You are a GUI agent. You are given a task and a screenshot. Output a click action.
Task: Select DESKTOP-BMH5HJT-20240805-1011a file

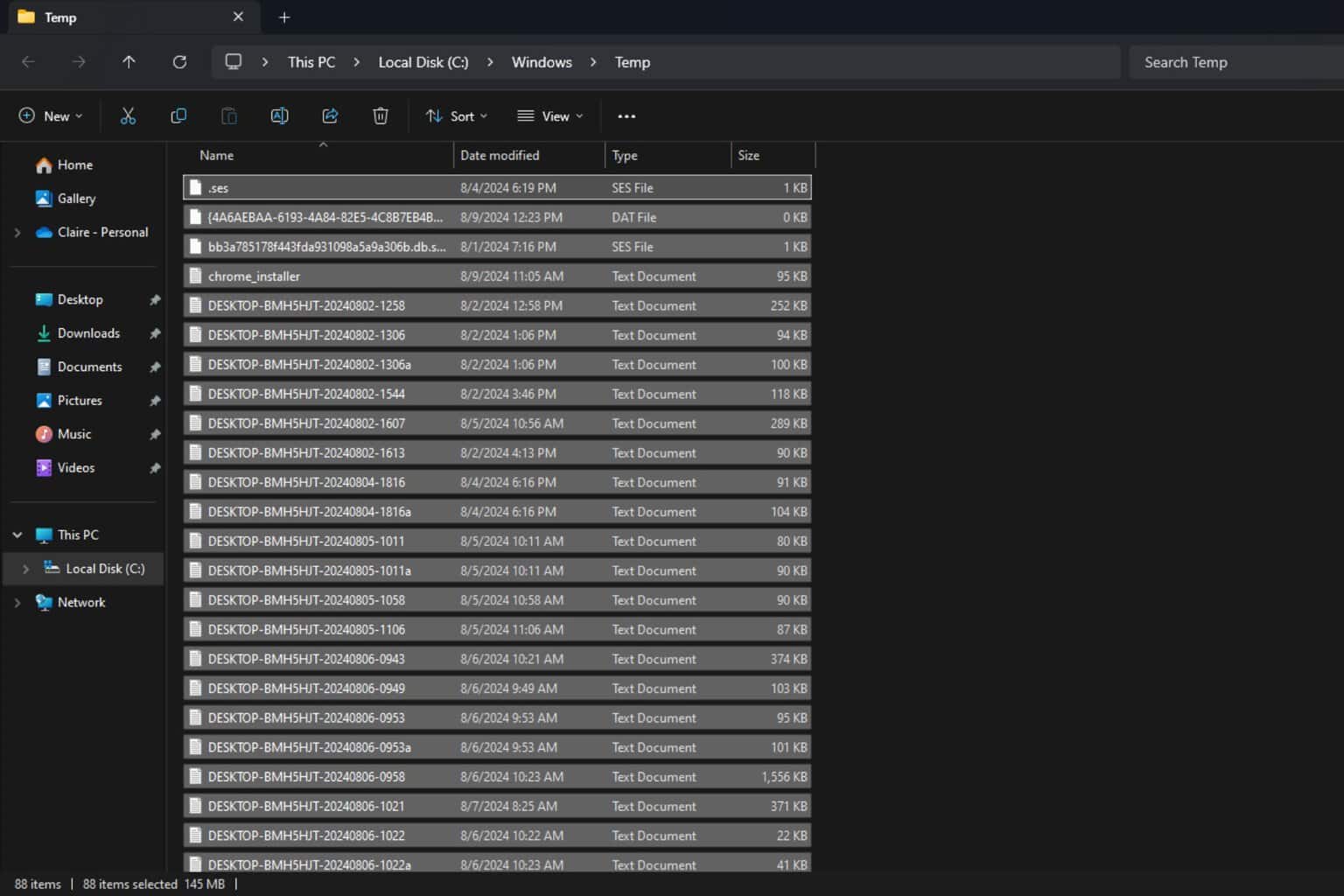click(497, 570)
